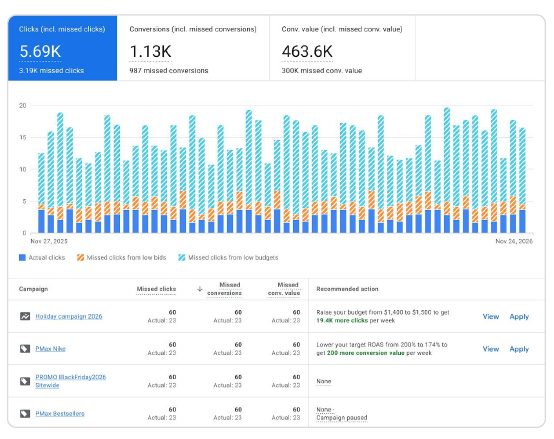Click the 3.19K missed clicks text
554x439 pixels.
pos(52,71)
